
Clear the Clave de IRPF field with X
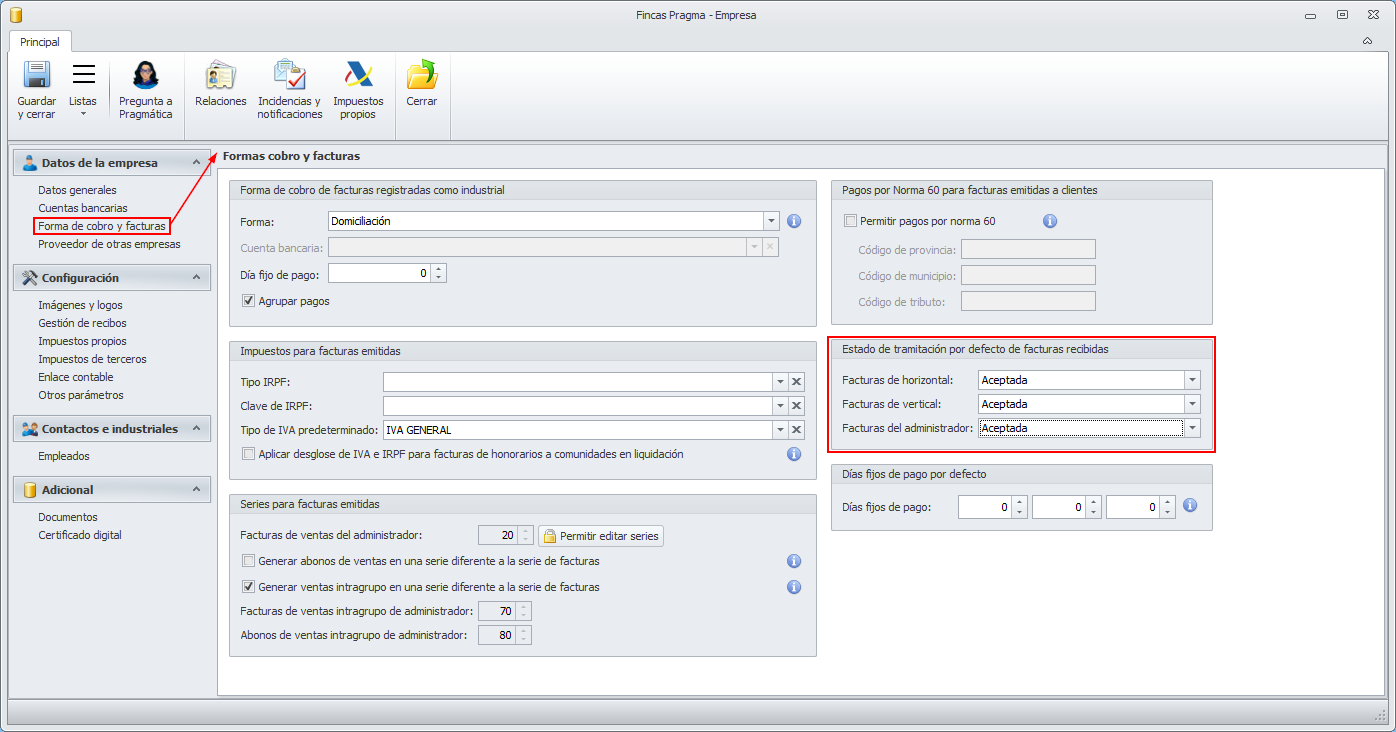tap(797, 405)
